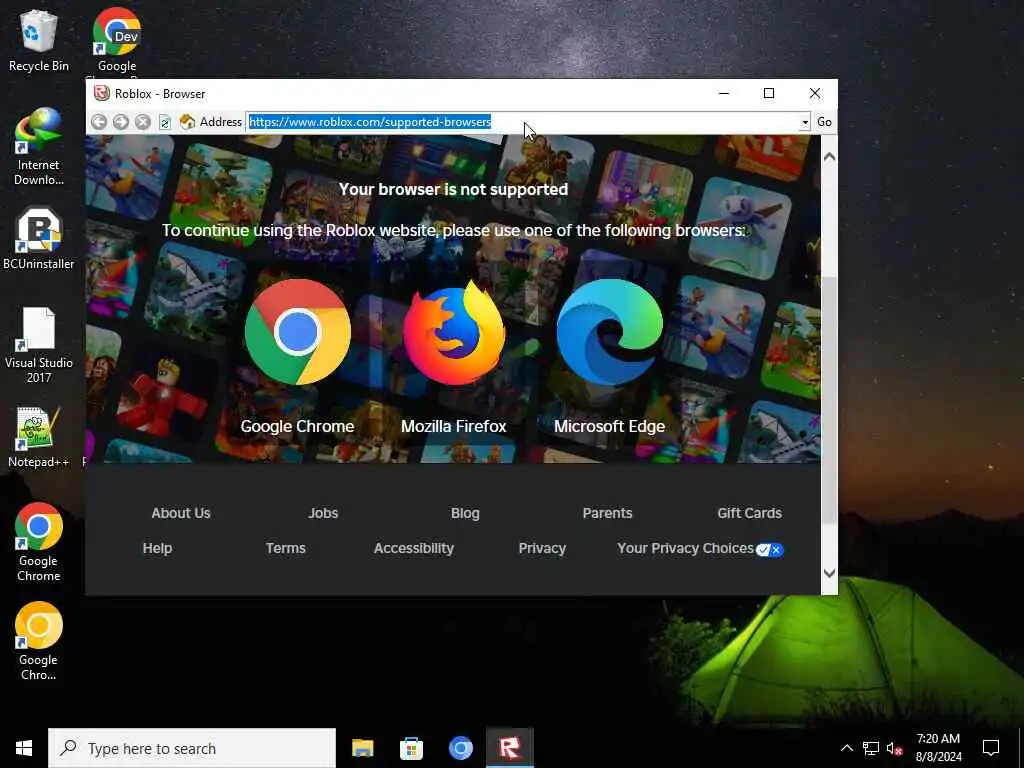The image size is (1024, 768).
Task: Select the Google Chrome desktop shortcut
Action: click(39, 542)
